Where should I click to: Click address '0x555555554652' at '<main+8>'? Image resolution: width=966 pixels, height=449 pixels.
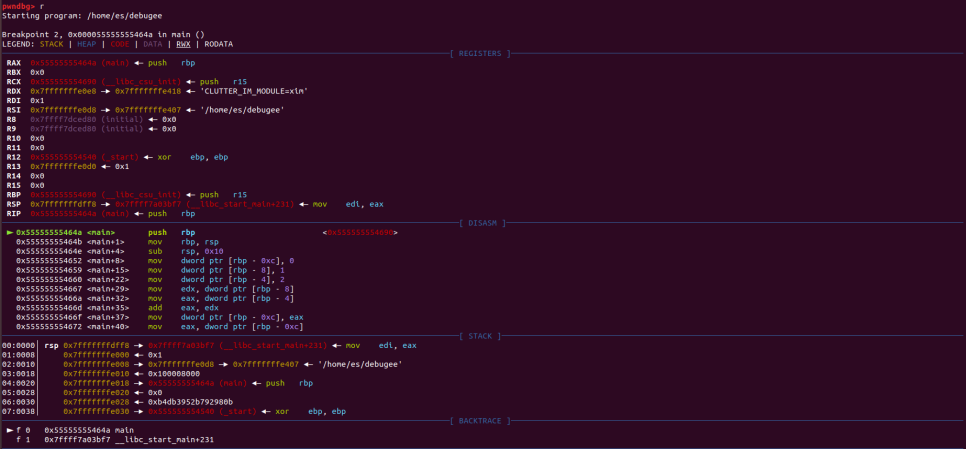pyautogui.click(x=49, y=261)
